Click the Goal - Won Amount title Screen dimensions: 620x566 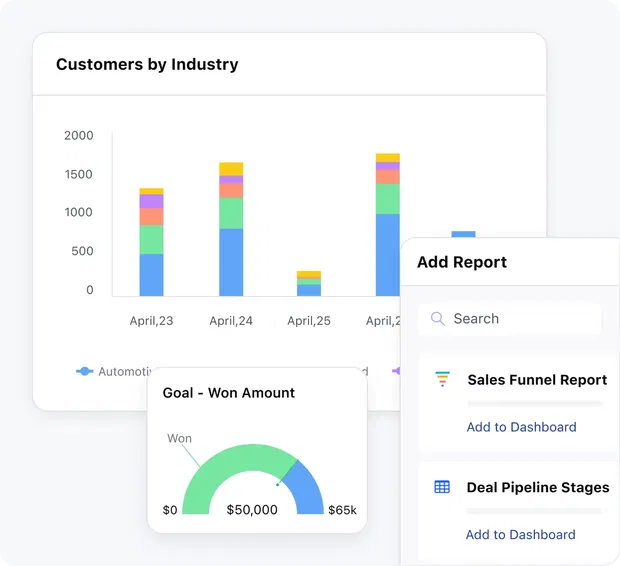pos(229,393)
